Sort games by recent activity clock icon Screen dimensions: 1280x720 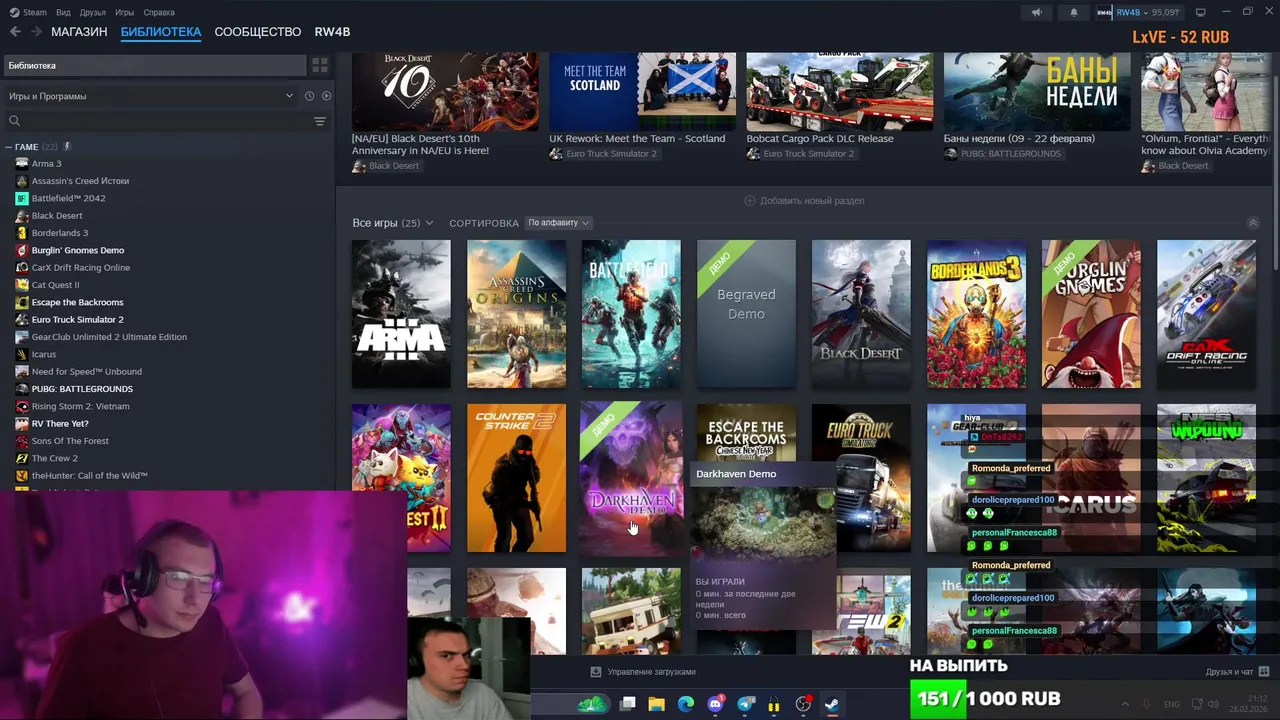309,96
